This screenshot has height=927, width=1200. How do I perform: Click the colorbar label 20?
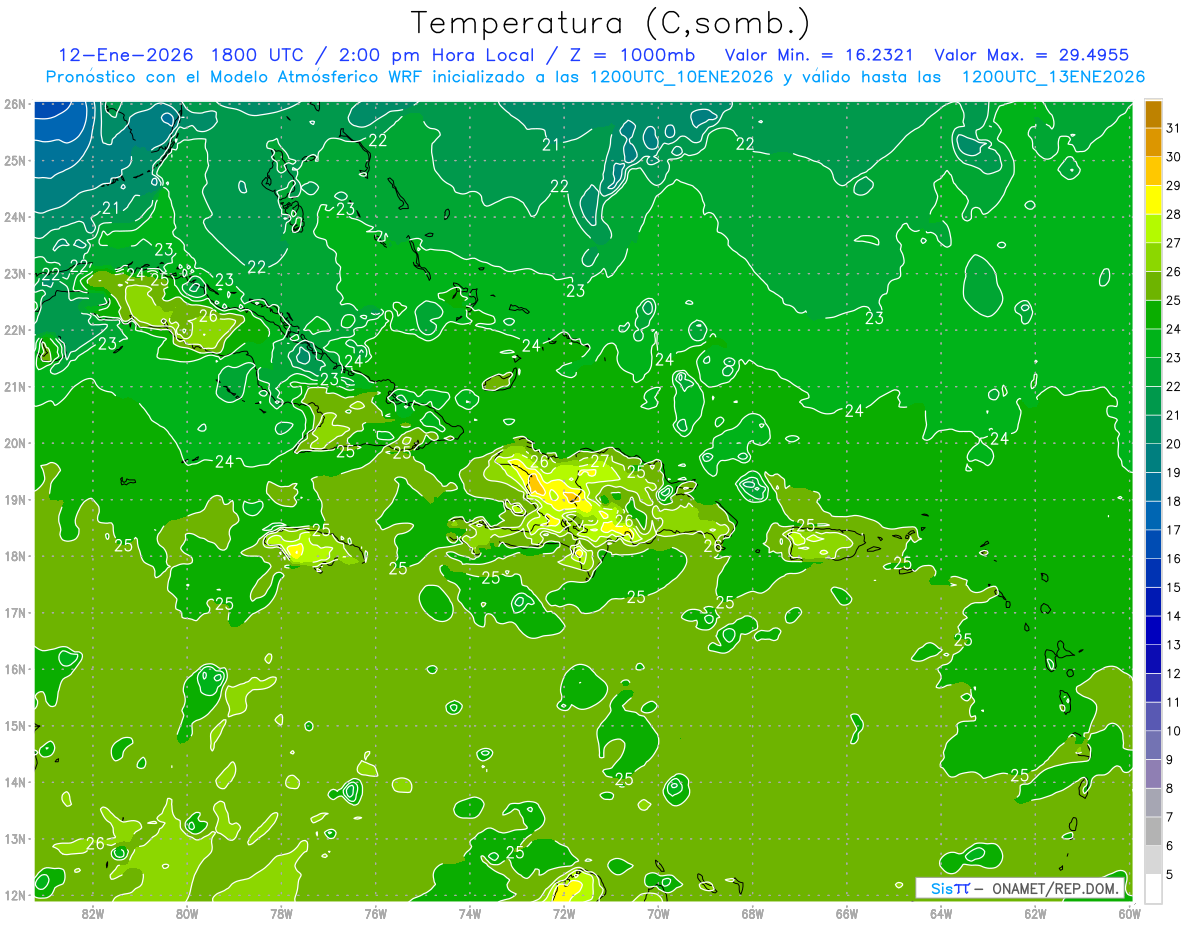(1174, 444)
